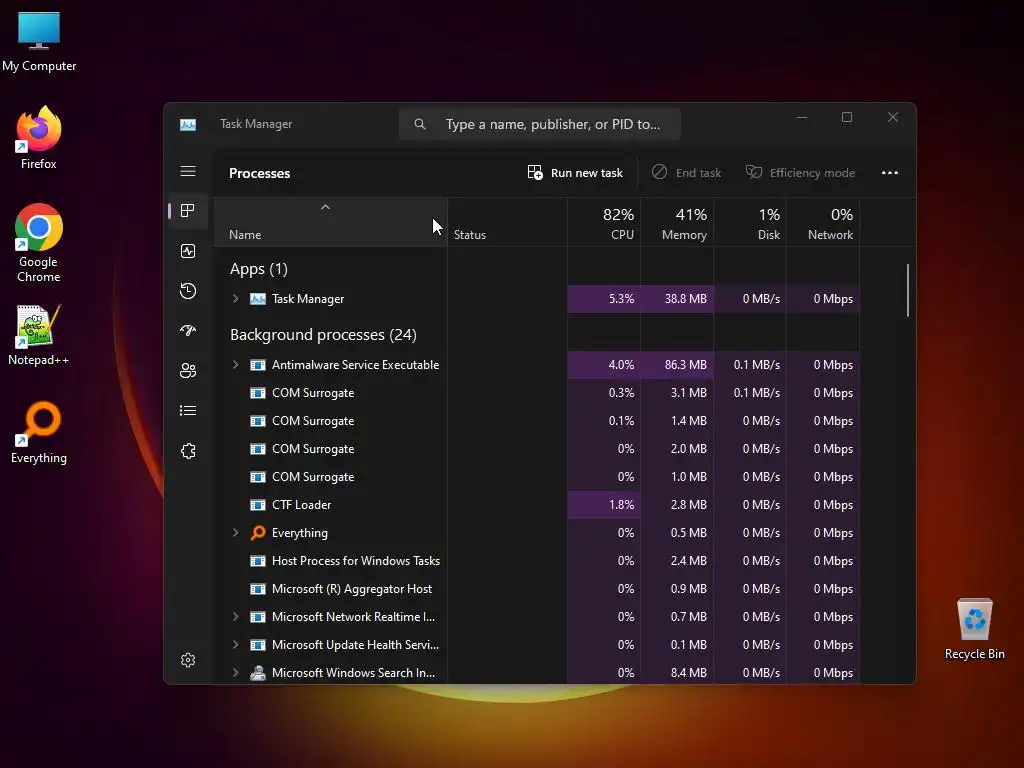Select the COM Surrogate row at 2.0 MB
1024x768 pixels.
pyautogui.click(x=536, y=449)
